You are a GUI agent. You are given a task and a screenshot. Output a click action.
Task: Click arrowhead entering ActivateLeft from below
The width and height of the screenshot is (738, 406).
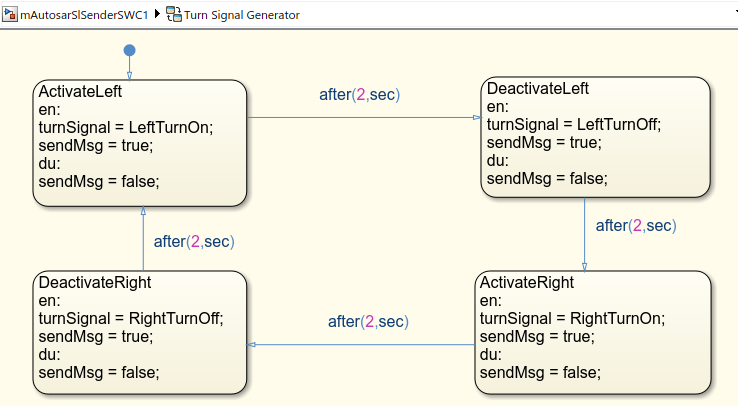point(143,211)
